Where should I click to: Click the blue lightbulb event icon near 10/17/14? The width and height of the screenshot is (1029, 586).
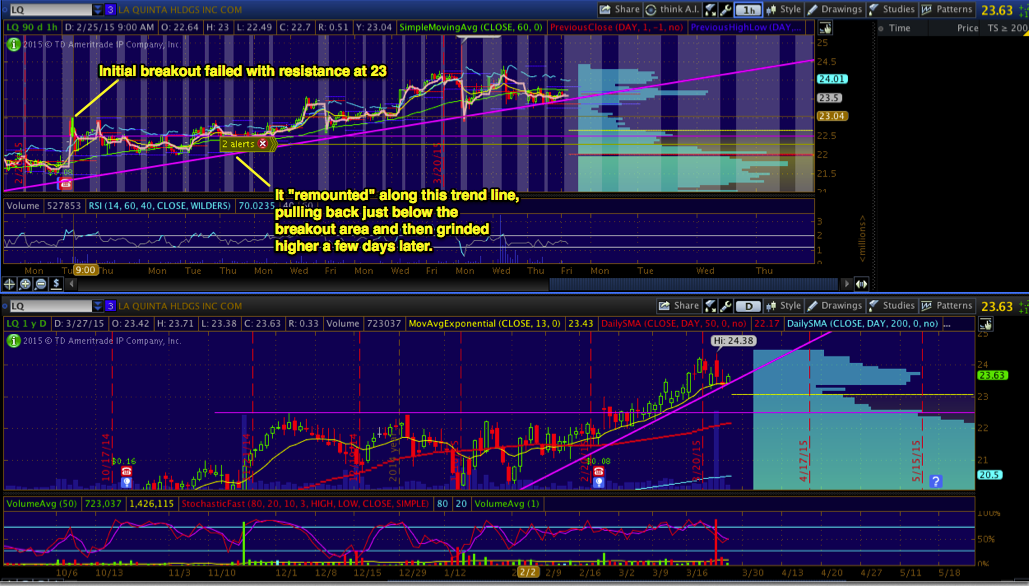[127, 482]
